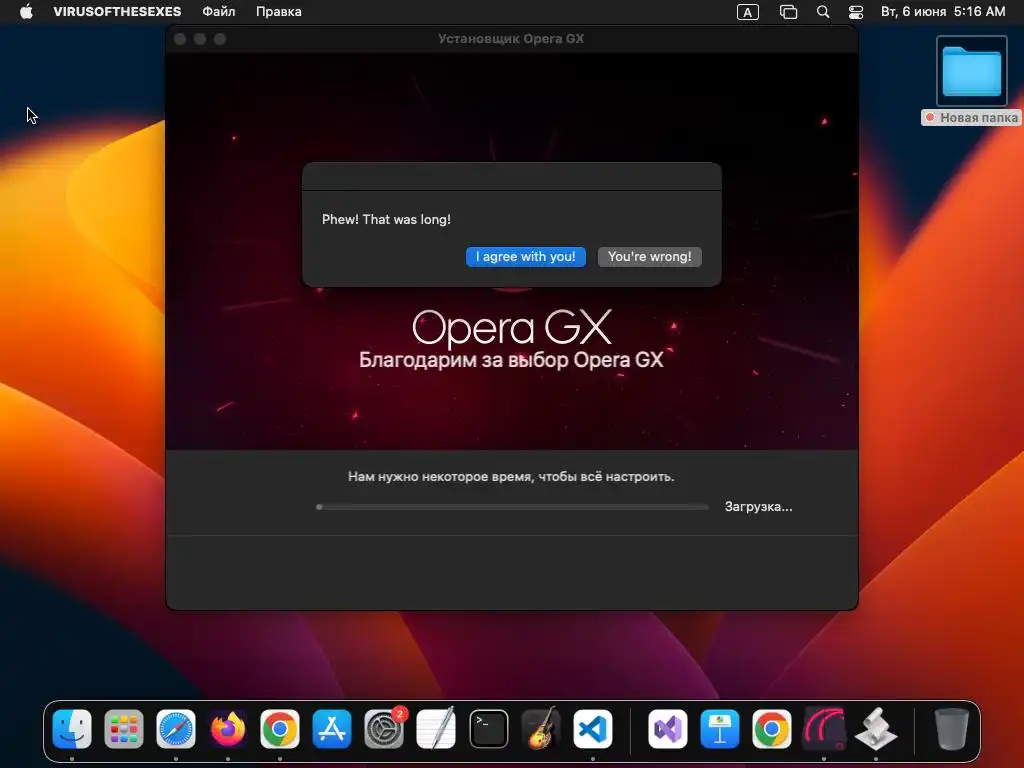The image size is (1024, 768).
Task: Open App Store from the Dock
Action: 332,729
